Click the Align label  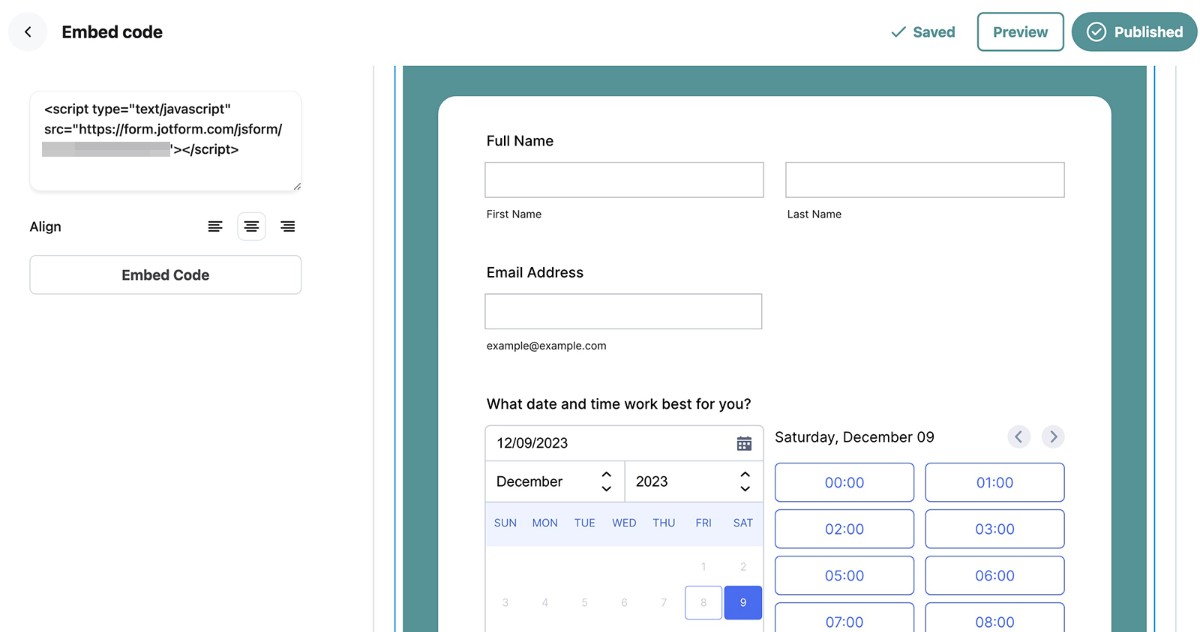point(45,227)
